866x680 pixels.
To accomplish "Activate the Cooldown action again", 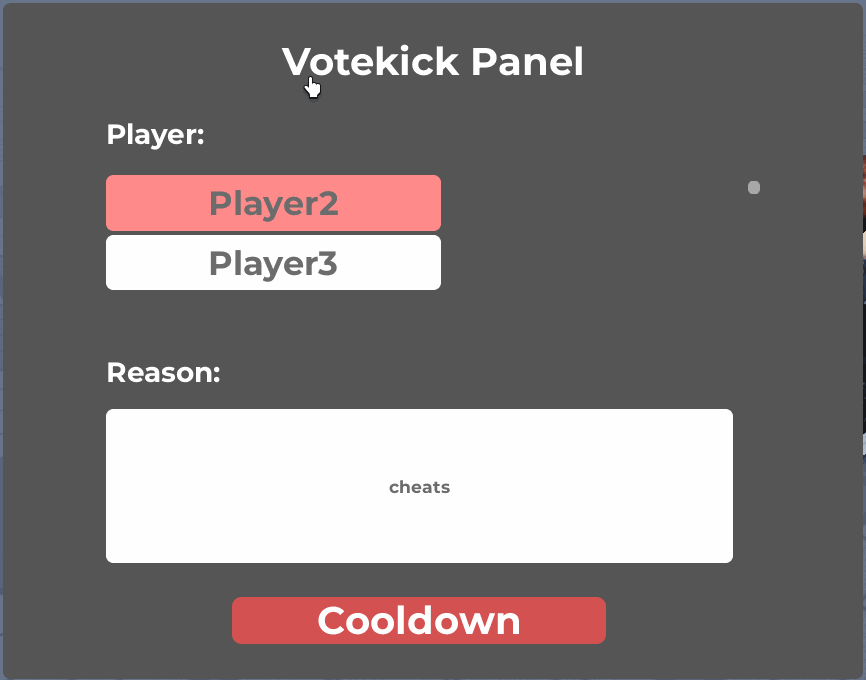I will click(x=418, y=620).
